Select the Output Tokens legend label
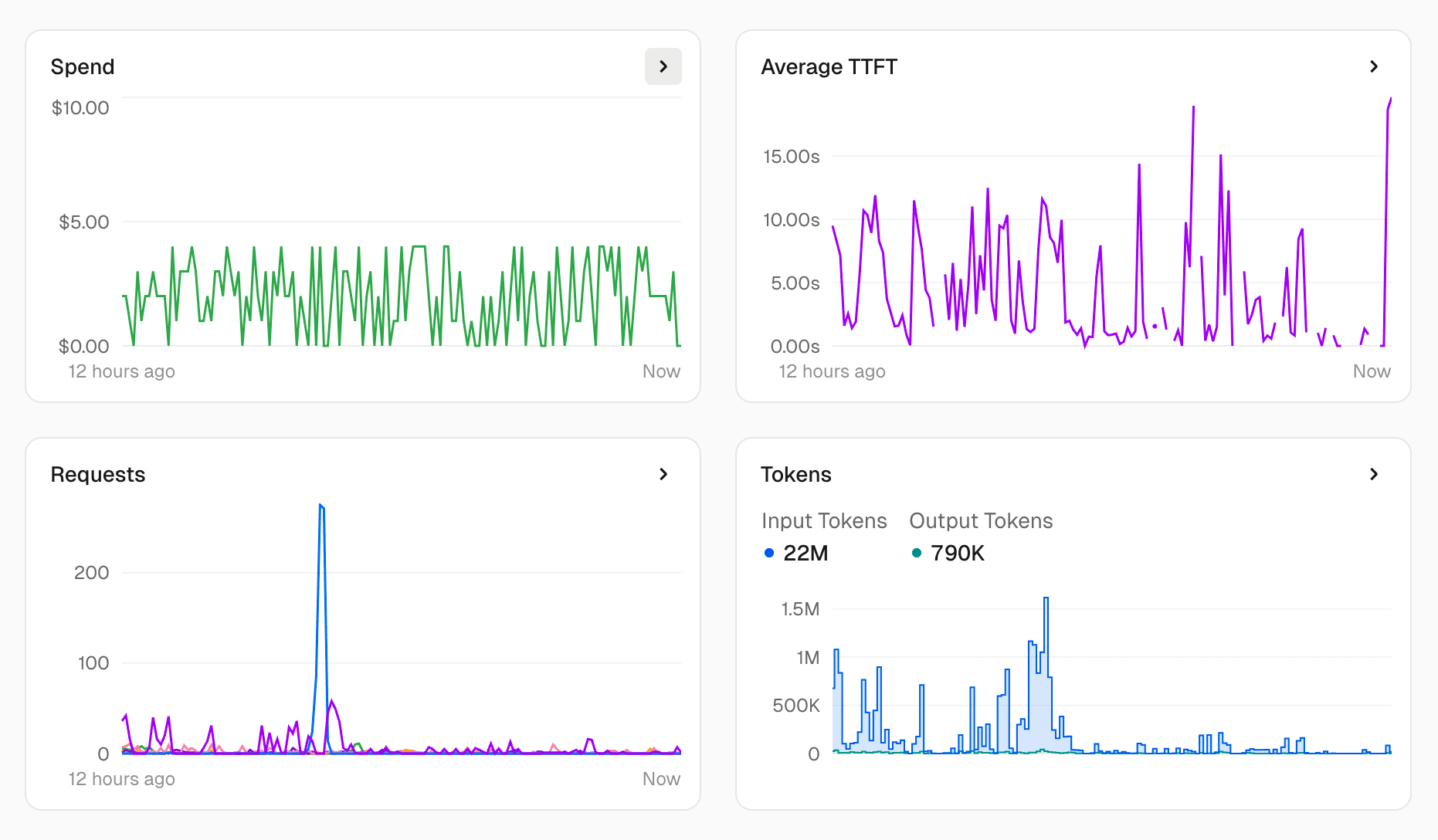This screenshot has height=840, width=1438. [980, 521]
